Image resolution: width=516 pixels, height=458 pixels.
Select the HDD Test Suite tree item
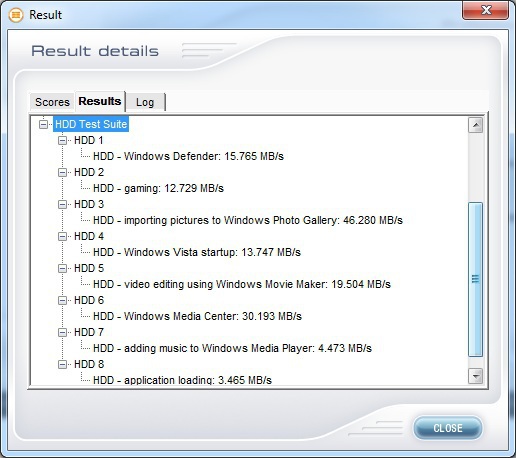[x=91, y=124]
